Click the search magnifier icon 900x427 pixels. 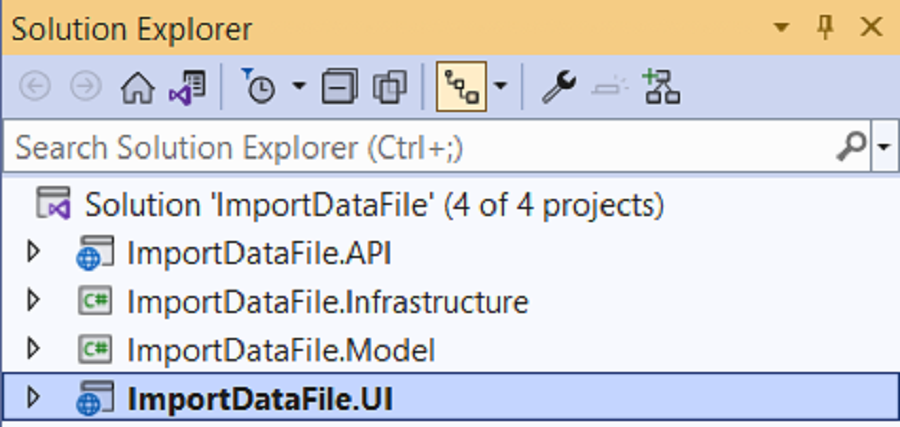pyautogui.click(x=850, y=147)
